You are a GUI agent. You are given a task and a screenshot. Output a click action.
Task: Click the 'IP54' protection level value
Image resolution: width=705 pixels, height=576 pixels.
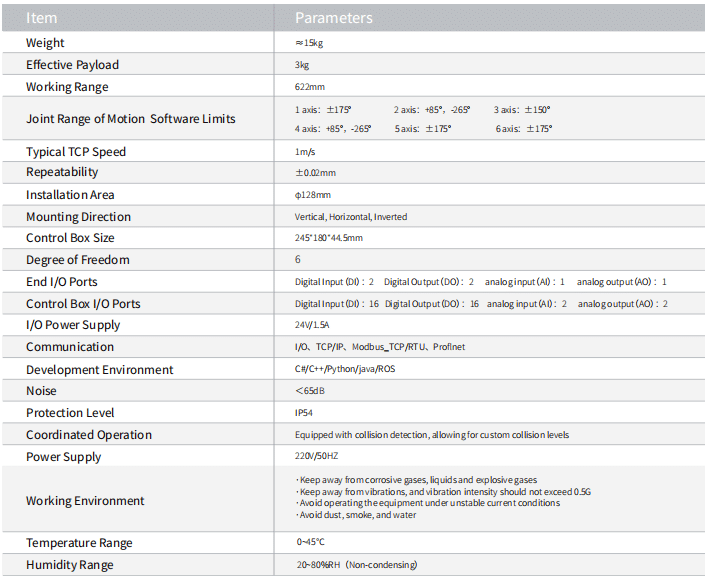pos(305,413)
